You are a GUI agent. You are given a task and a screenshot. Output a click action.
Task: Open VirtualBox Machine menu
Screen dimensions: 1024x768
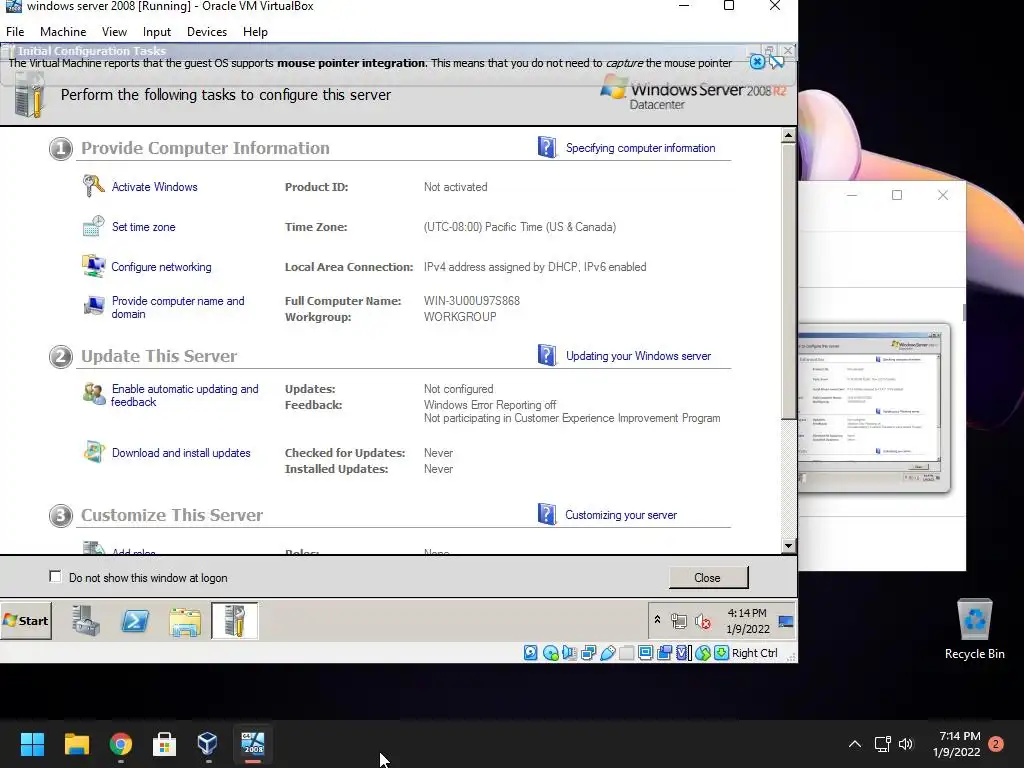[x=63, y=31]
